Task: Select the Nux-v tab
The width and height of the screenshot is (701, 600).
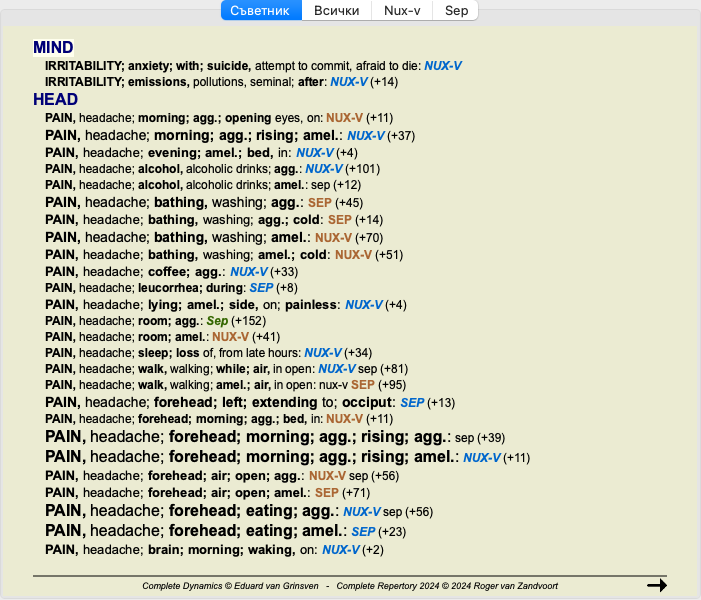Action: (x=403, y=11)
